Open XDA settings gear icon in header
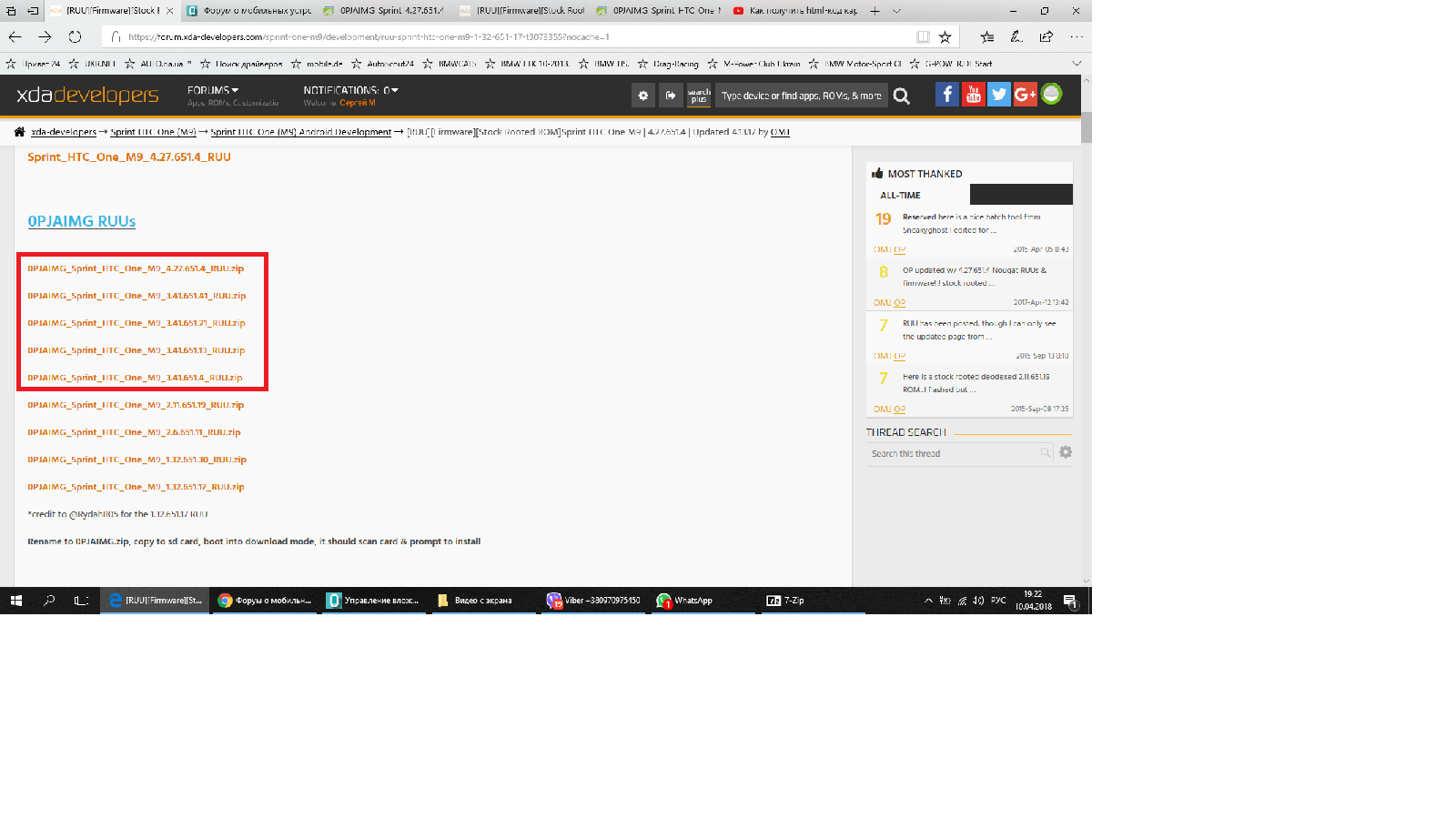 coord(643,96)
